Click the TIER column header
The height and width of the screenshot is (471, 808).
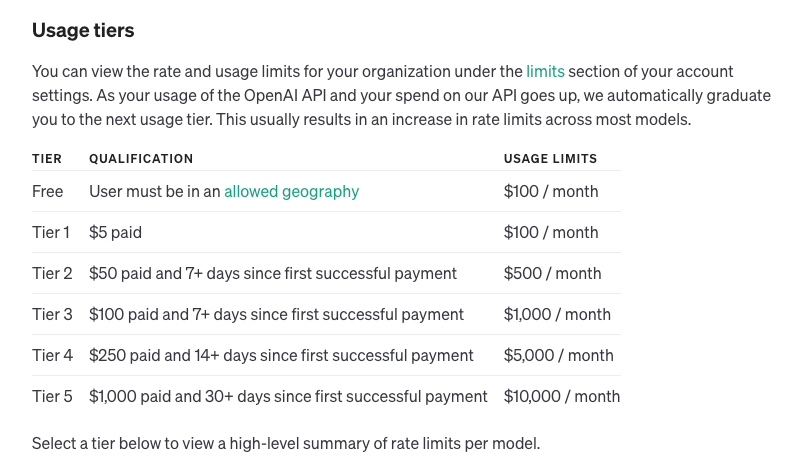tap(47, 158)
